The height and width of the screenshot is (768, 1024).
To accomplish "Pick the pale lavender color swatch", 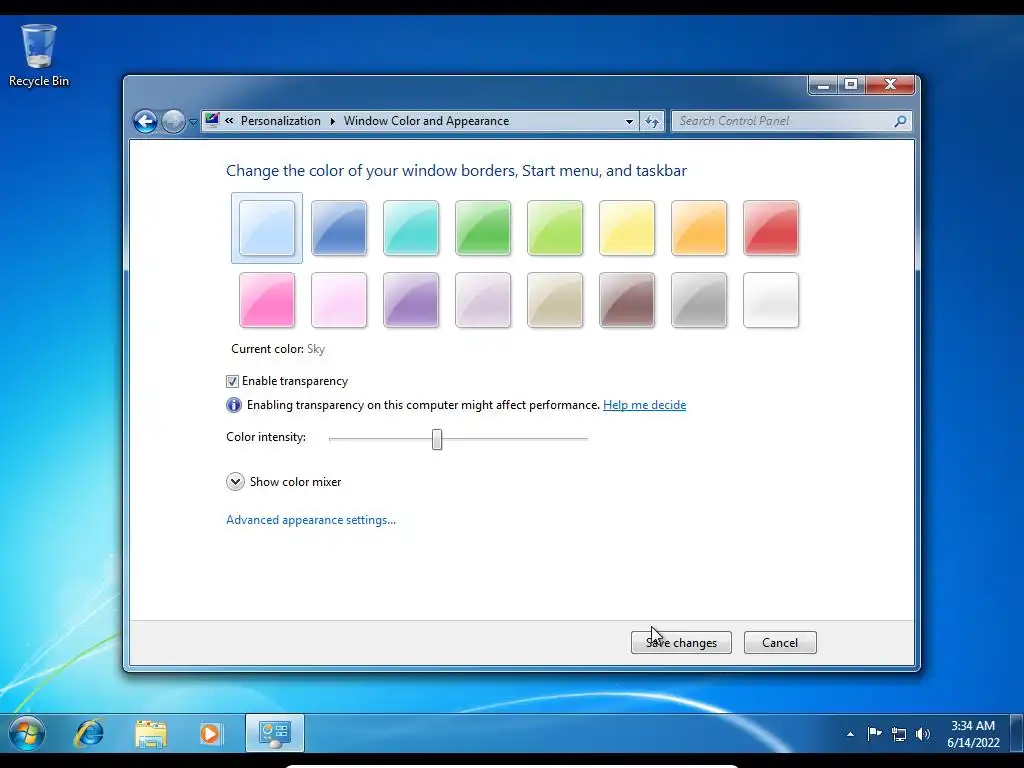I will coord(483,300).
